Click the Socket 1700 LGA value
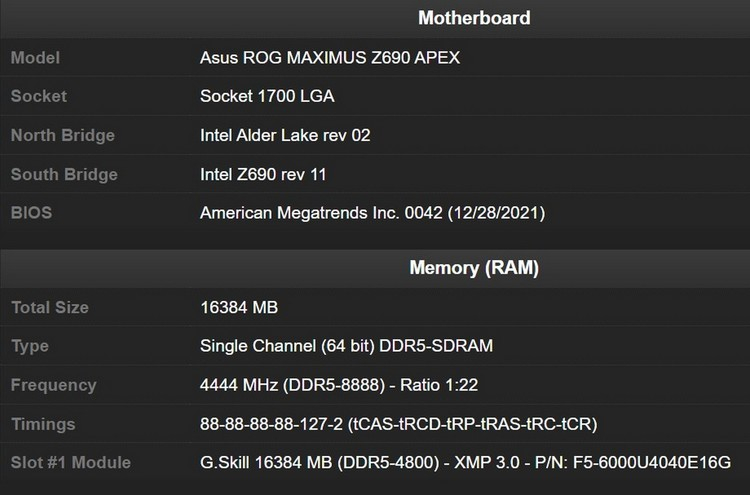This screenshot has height=495, width=750. (267, 96)
